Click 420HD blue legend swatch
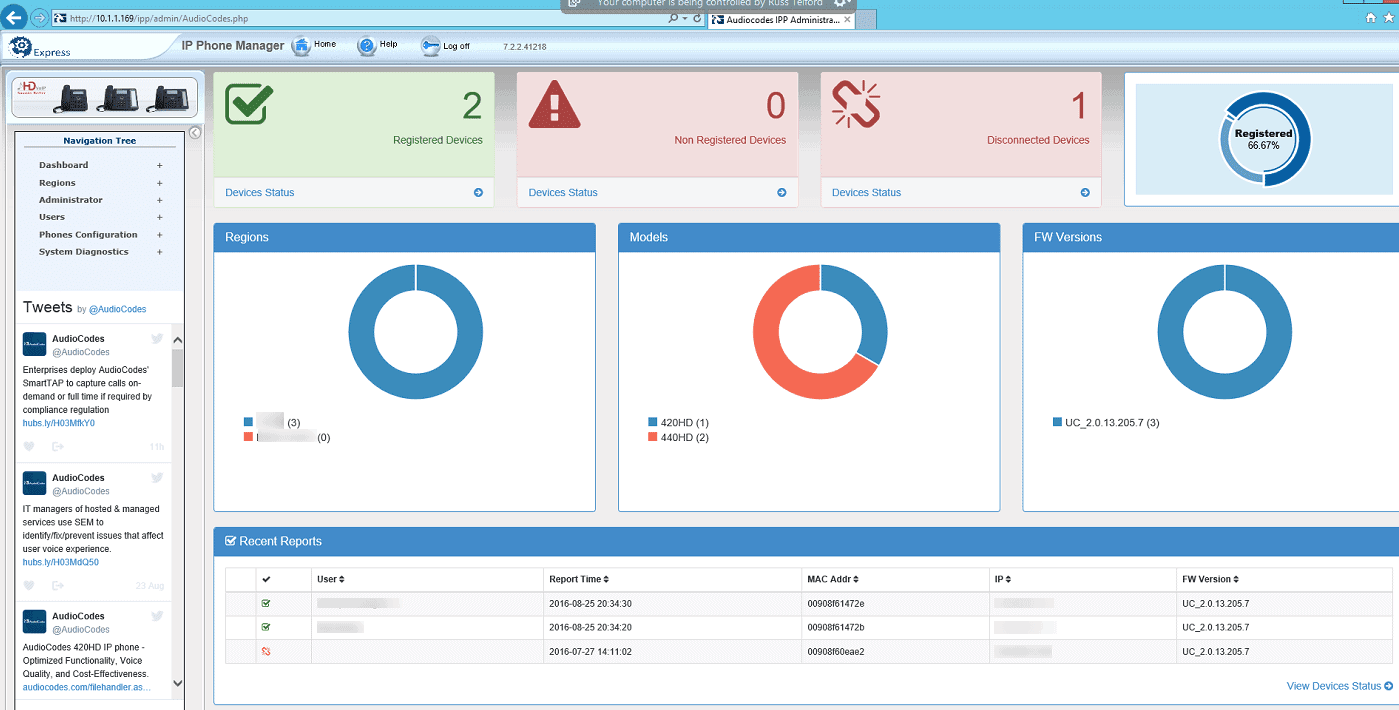The width and height of the screenshot is (1399, 710). pos(653,423)
